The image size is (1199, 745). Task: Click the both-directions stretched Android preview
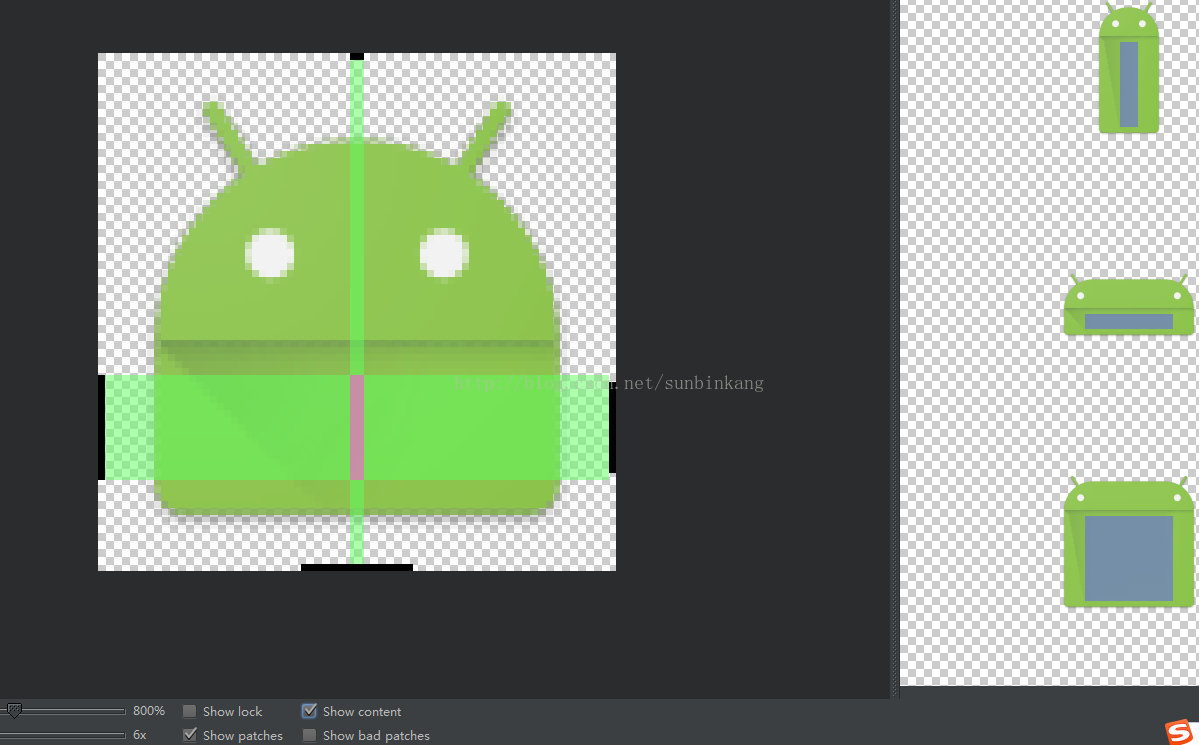[x=1129, y=542]
